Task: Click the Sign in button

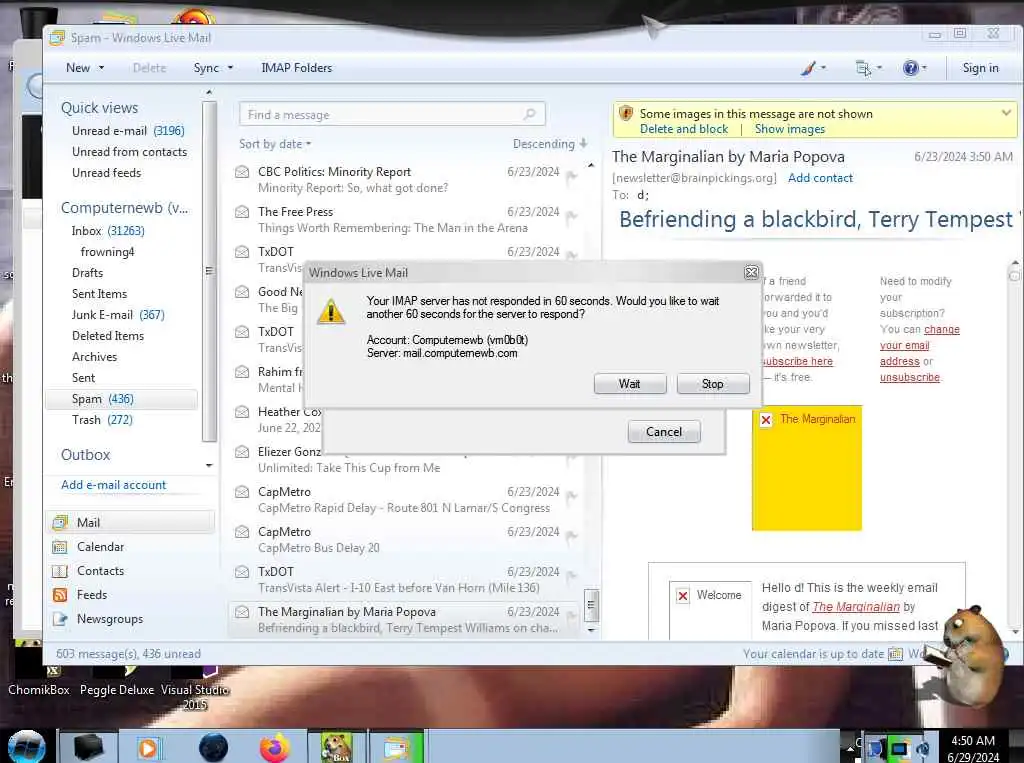Action: pyautogui.click(x=980, y=68)
